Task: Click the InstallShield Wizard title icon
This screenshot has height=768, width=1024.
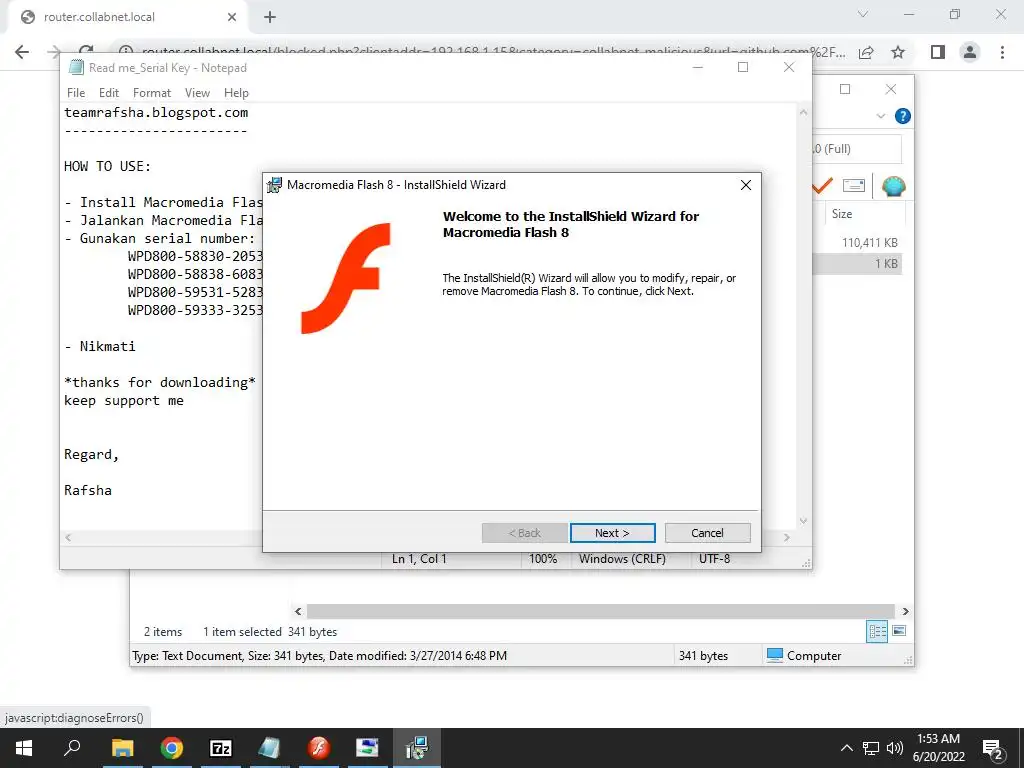Action: point(274,185)
